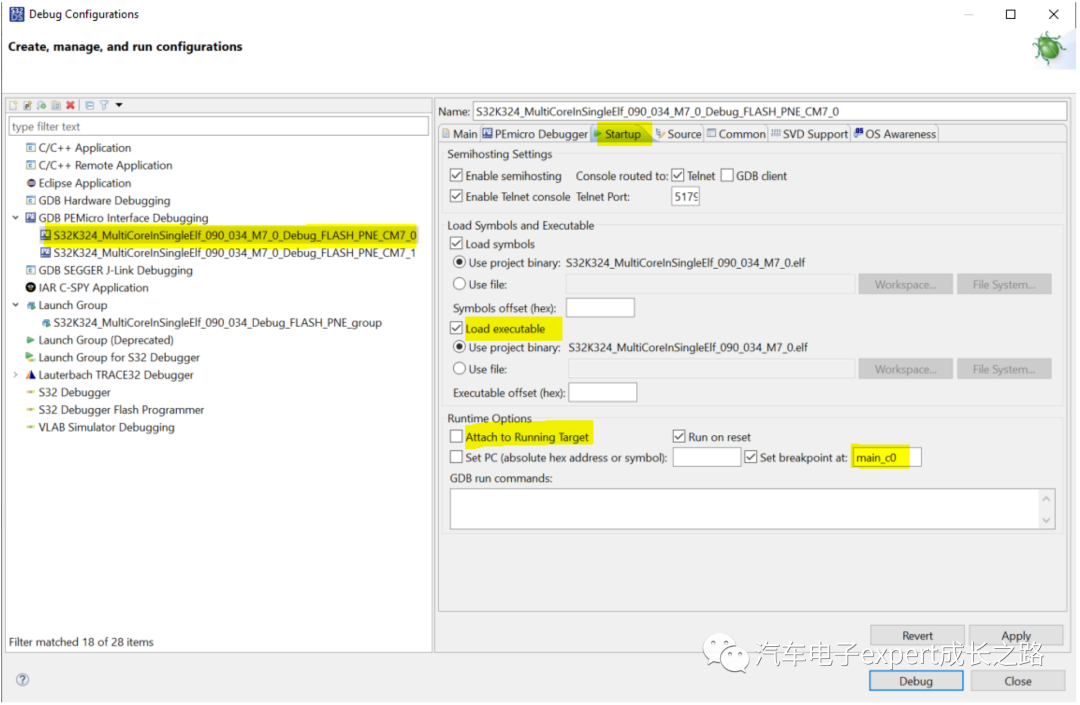
Task: Open the filter options dropdown arrow
Action: [x=119, y=105]
